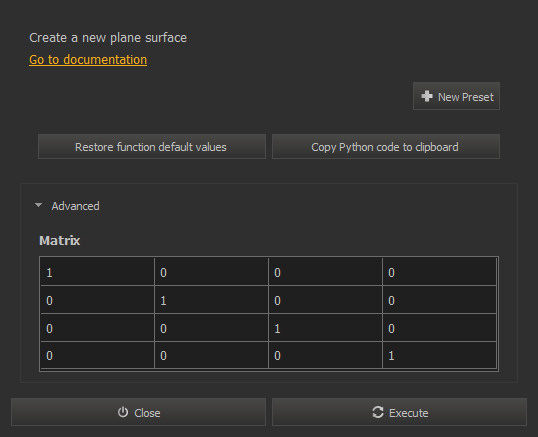Select matrix cell row three column four
Screen dimensions: 538x437
[x=439, y=328]
